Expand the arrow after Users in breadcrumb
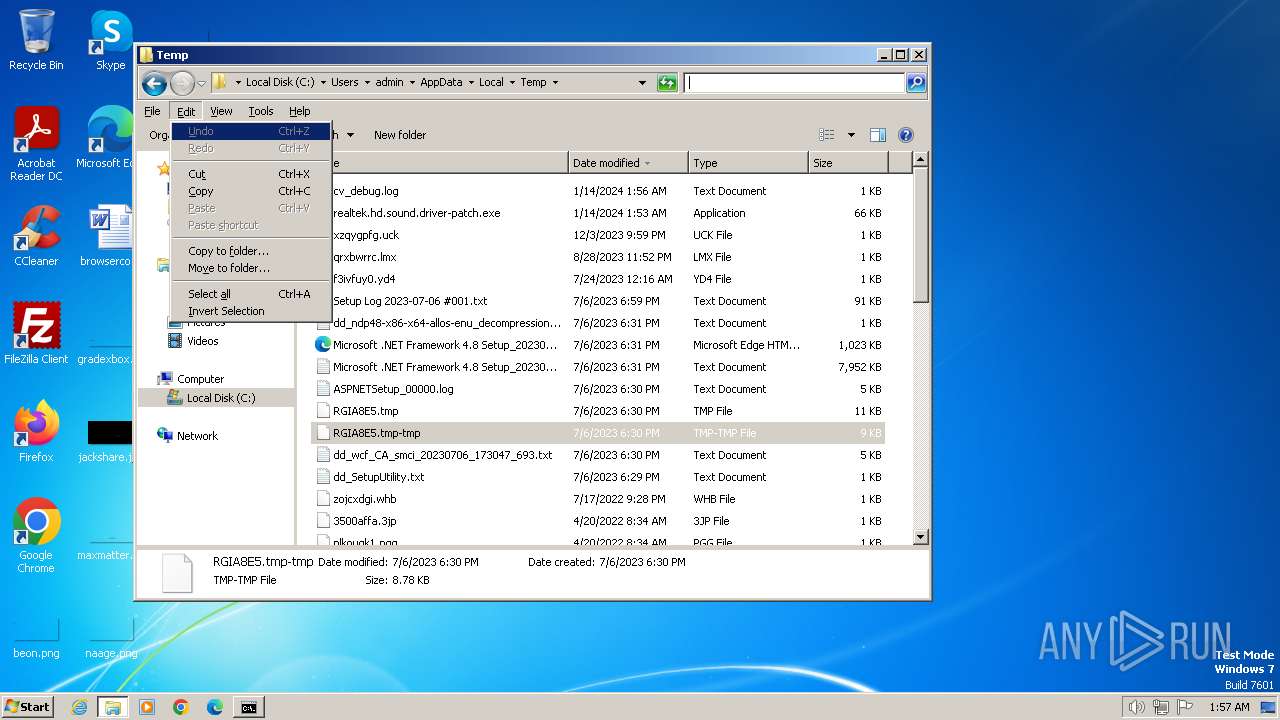The width and height of the screenshot is (1280, 720). pyautogui.click(x=366, y=83)
